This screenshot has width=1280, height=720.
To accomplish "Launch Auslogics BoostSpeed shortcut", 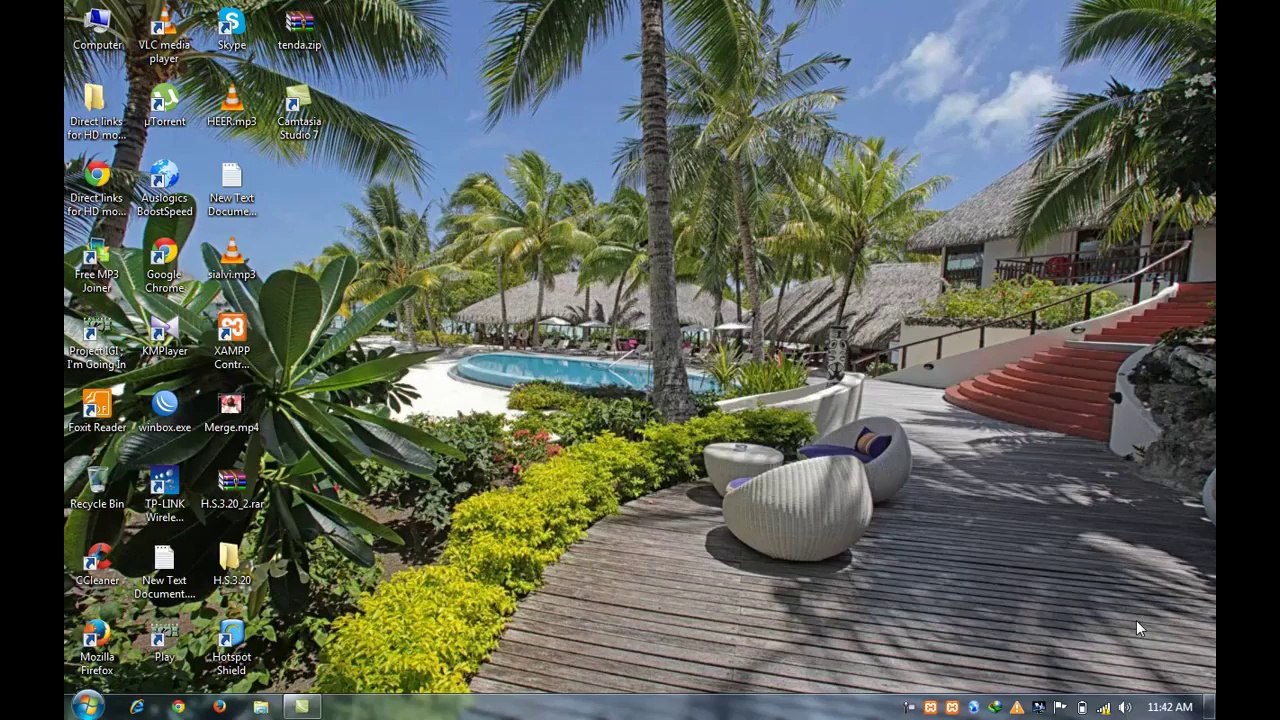I will pyautogui.click(x=164, y=189).
